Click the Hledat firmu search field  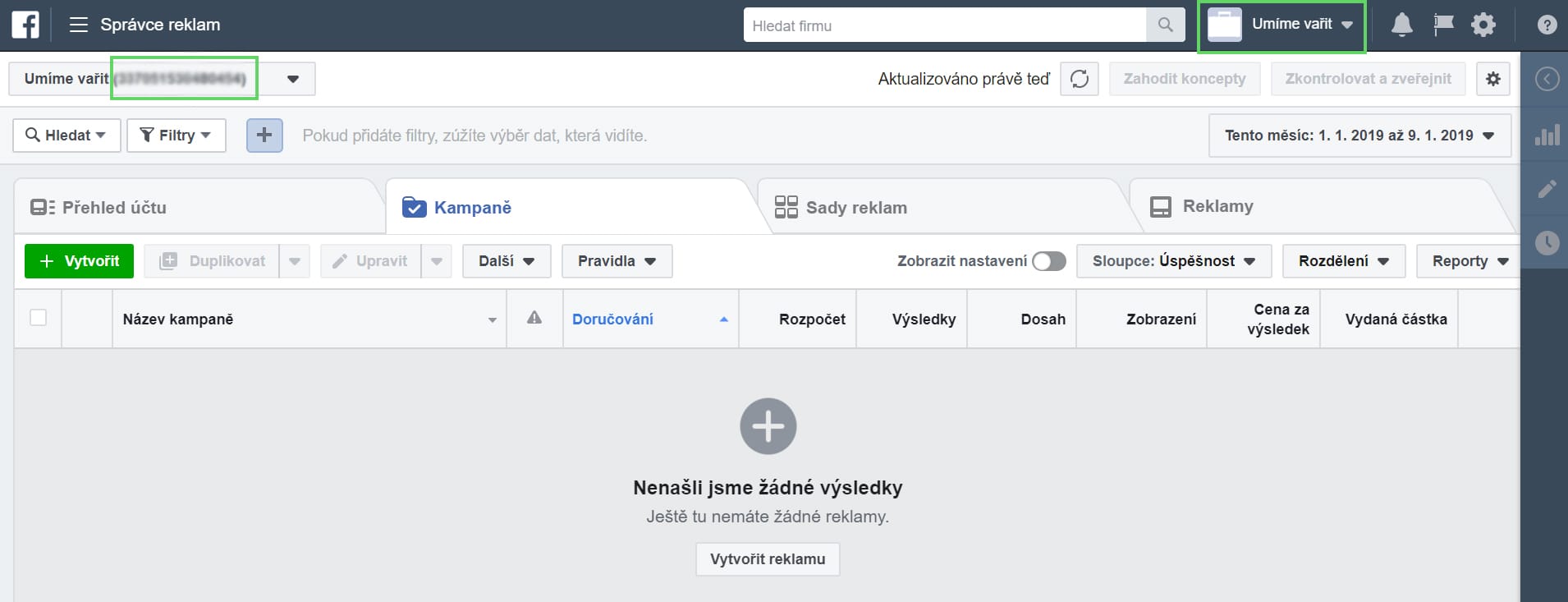(x=944, y=25)
